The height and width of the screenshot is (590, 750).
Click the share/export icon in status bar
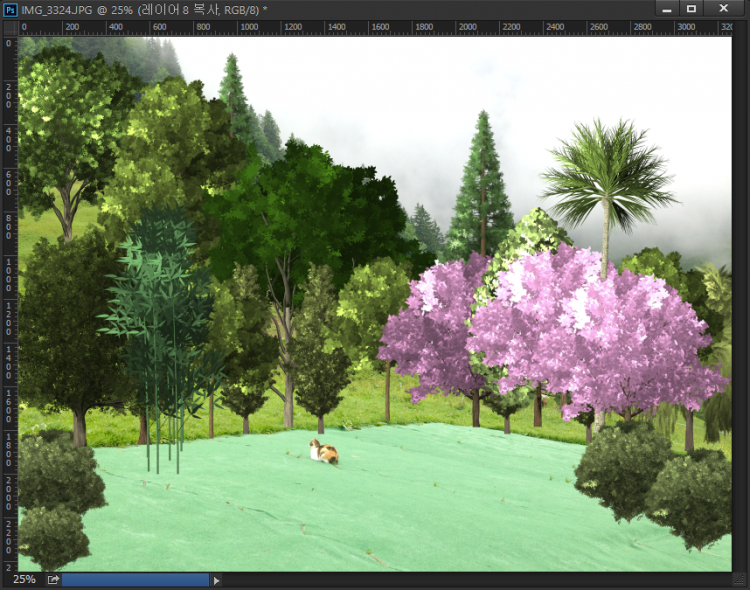(x=53, y=579)
